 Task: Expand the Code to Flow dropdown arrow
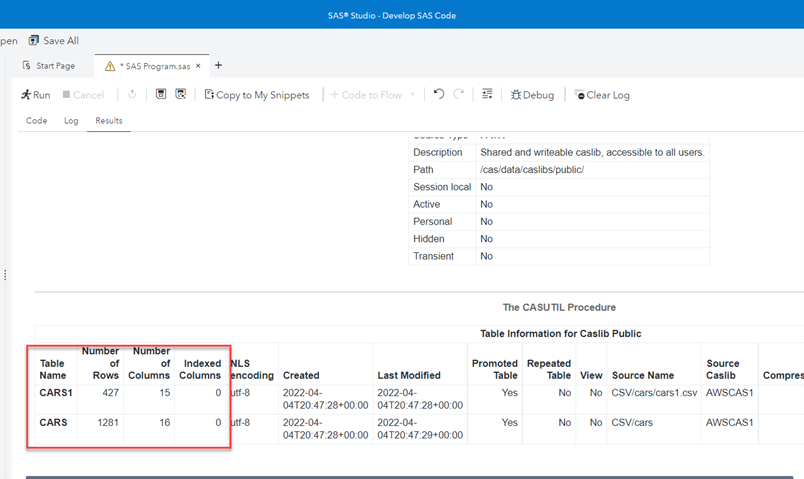coord(412,95)
